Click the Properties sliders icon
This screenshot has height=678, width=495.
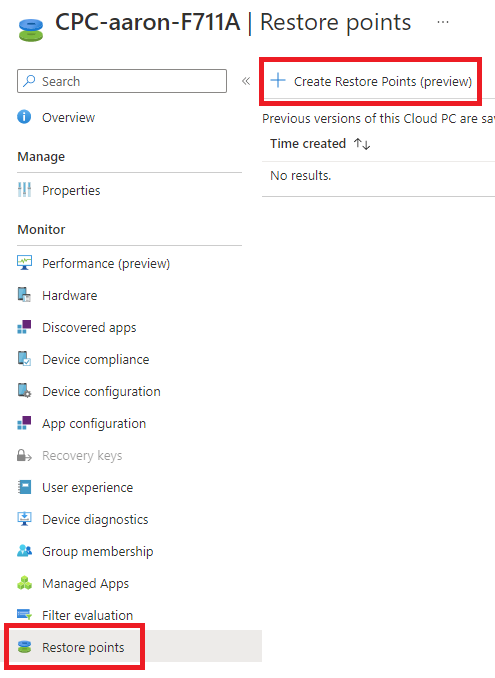click(x=24, y=190)
